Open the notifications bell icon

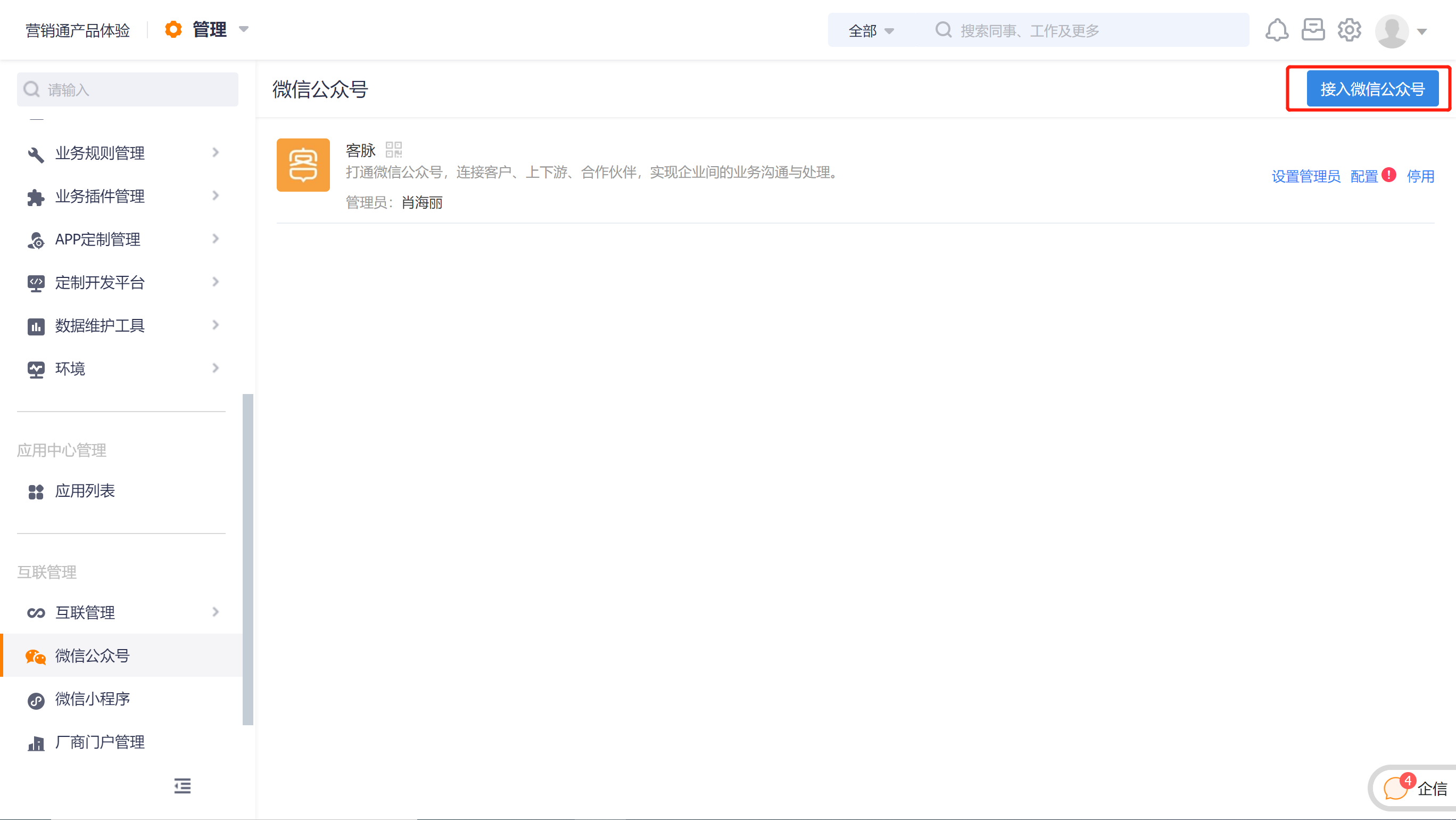1277,30
